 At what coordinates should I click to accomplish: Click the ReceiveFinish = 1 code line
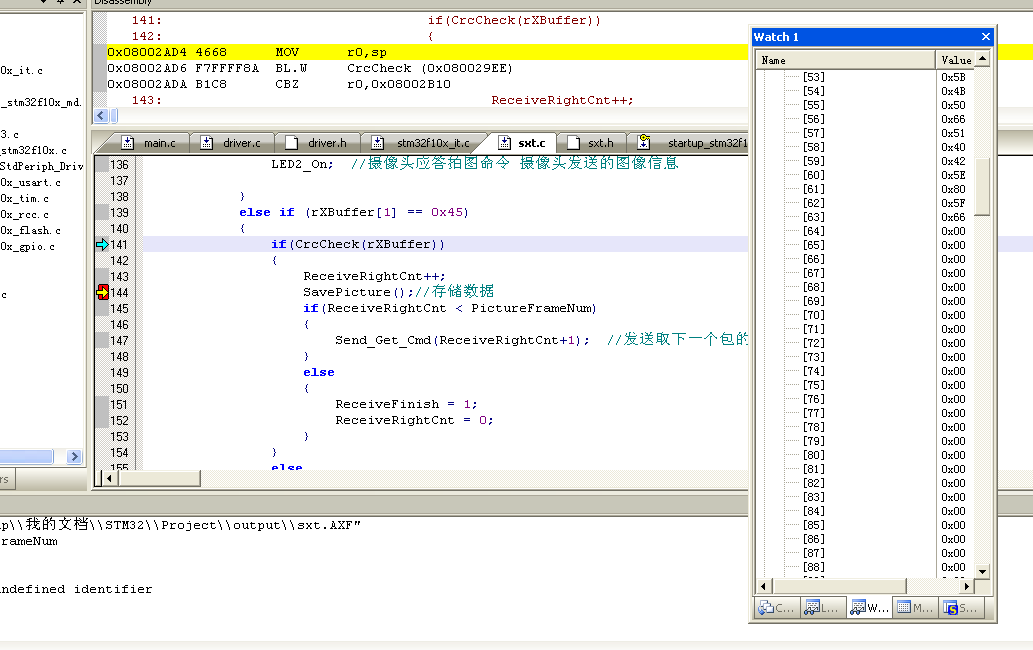406,404
